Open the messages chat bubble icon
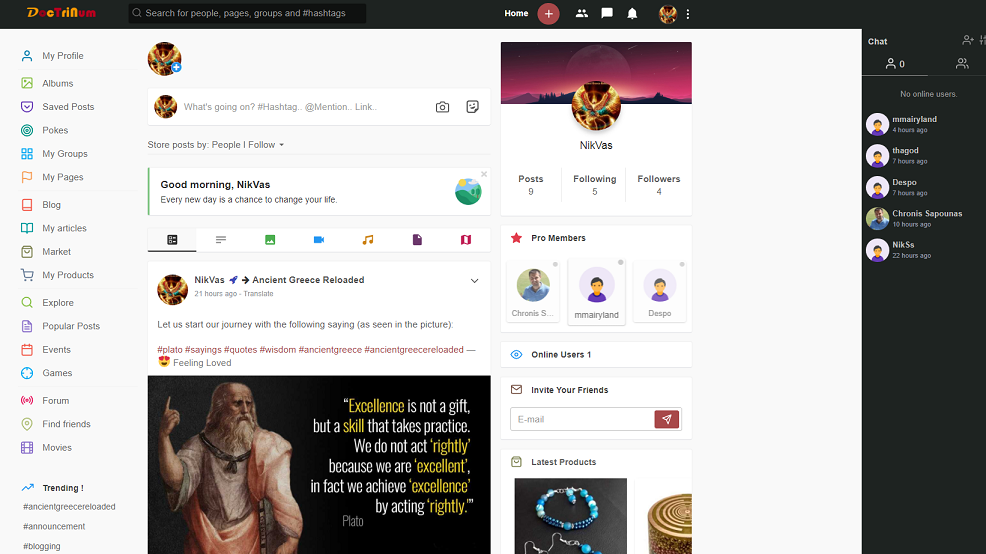 [607, 14]
